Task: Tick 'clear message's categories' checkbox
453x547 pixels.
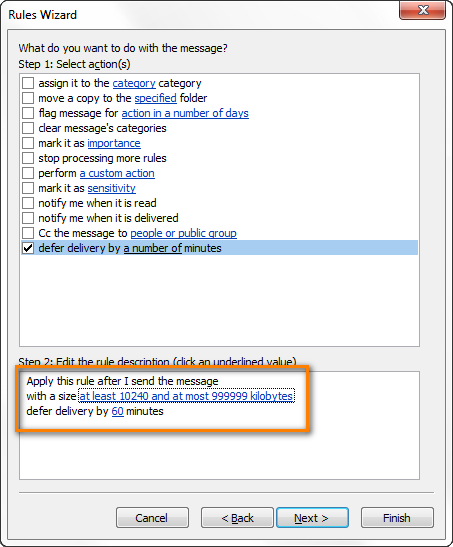Action: [x=28, y=128]
